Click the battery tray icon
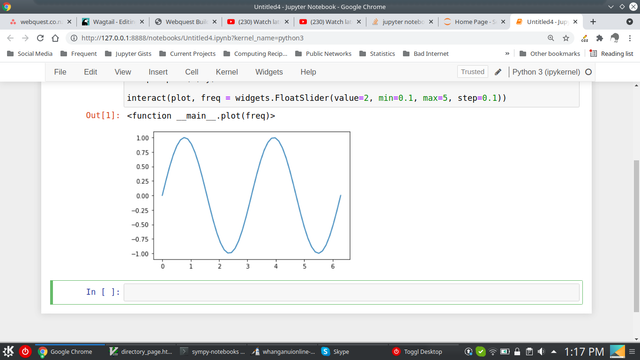 pyautogui.click(x=505, y=351)
